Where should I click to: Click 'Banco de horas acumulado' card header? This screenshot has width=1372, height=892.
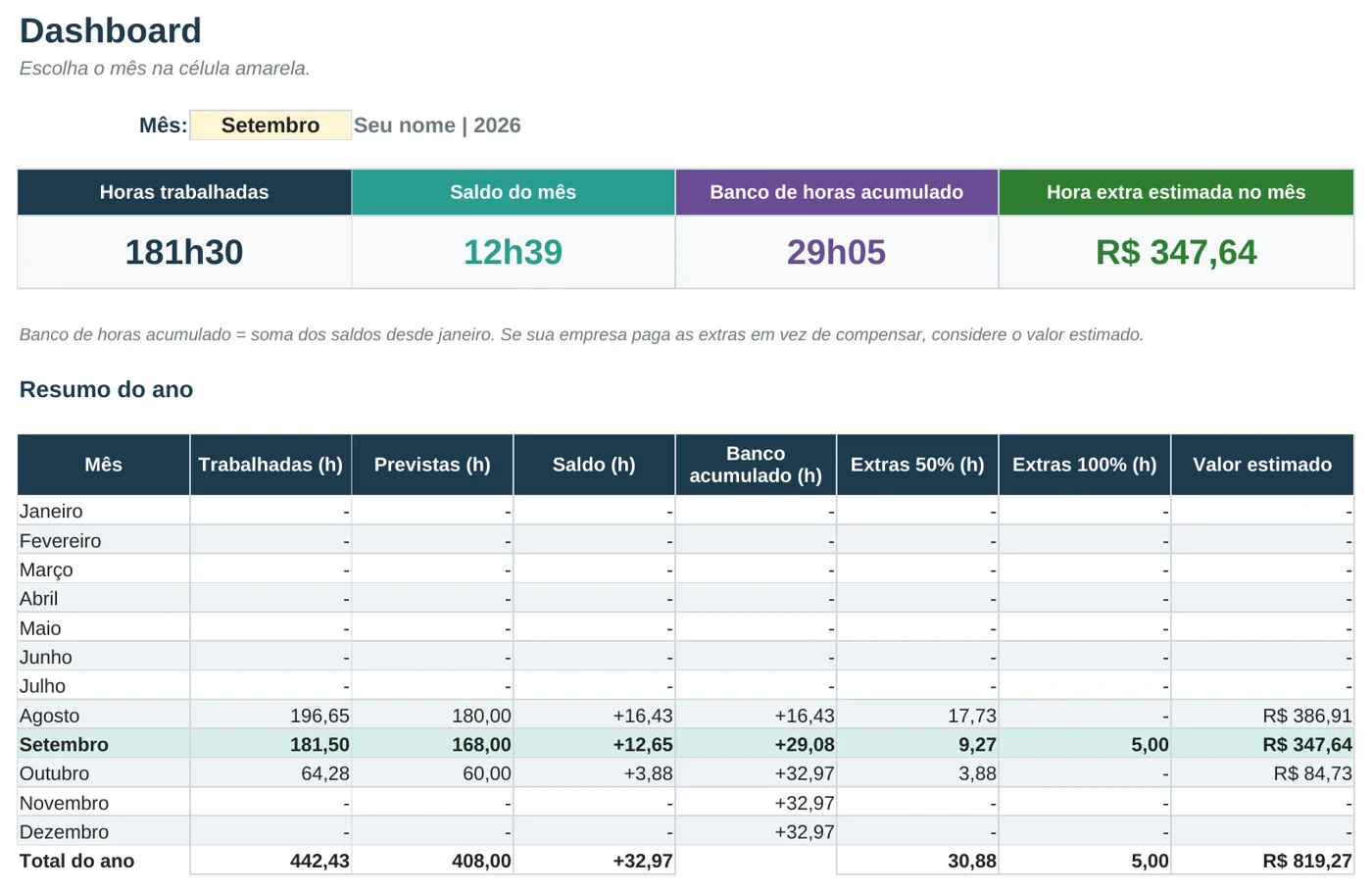837,192
